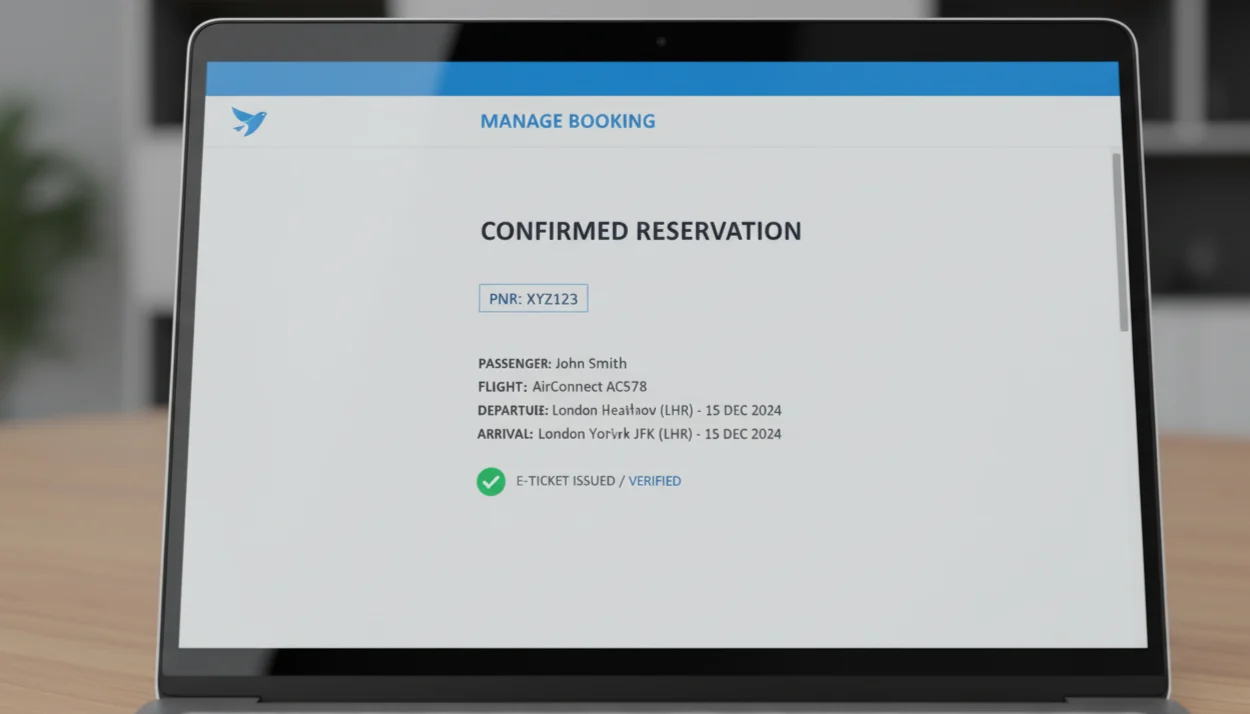
Task: Click the blue bird airline logo
Action: coord(248,121)
